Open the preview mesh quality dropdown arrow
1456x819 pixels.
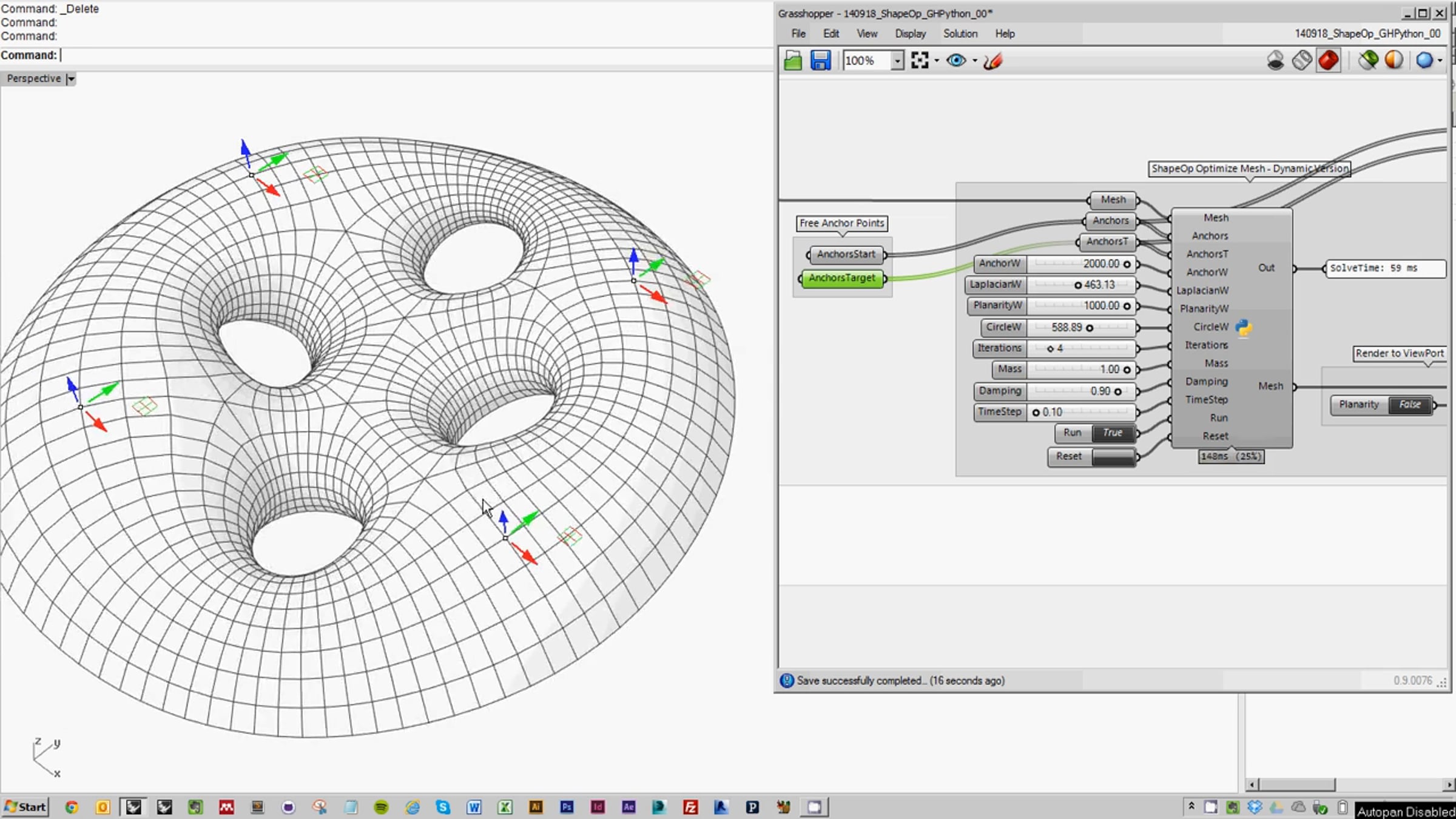(1440, 61)
